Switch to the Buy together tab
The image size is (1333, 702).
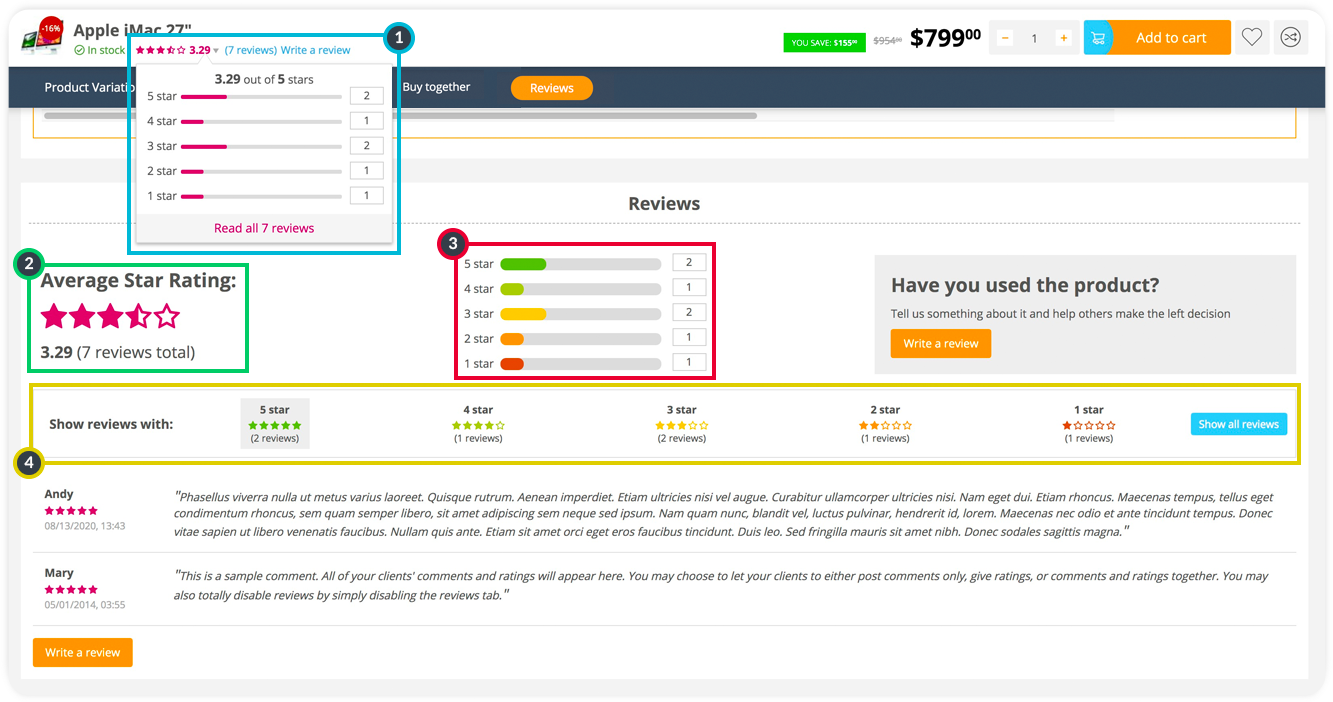pyautogui.click(x=436, y=87)
